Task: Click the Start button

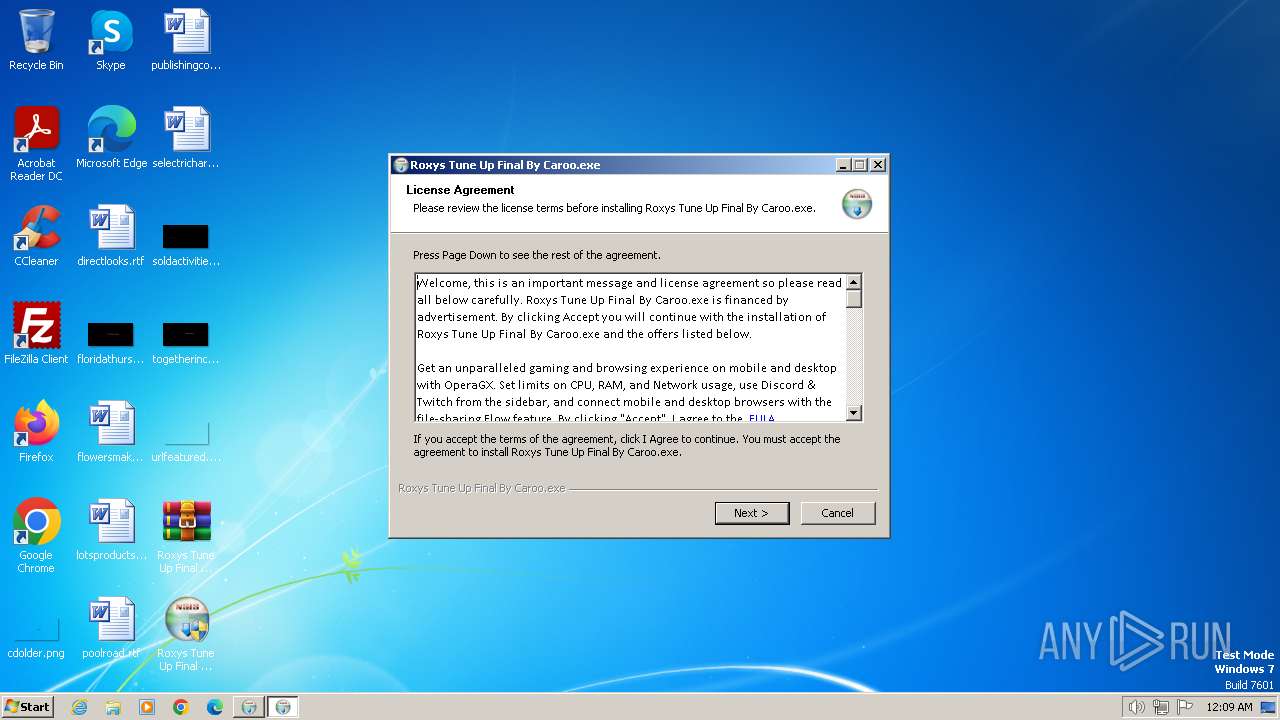Action: [27, 707]
